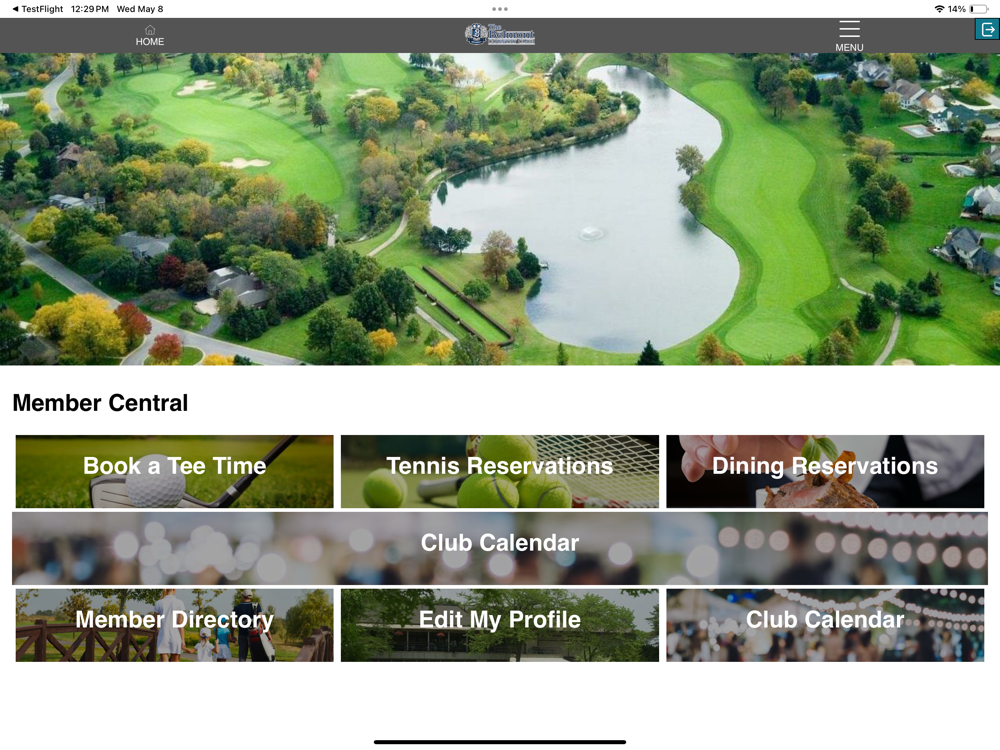Open Dining Reservations tile
The image size is (1000, 750).
coord(825,471)
